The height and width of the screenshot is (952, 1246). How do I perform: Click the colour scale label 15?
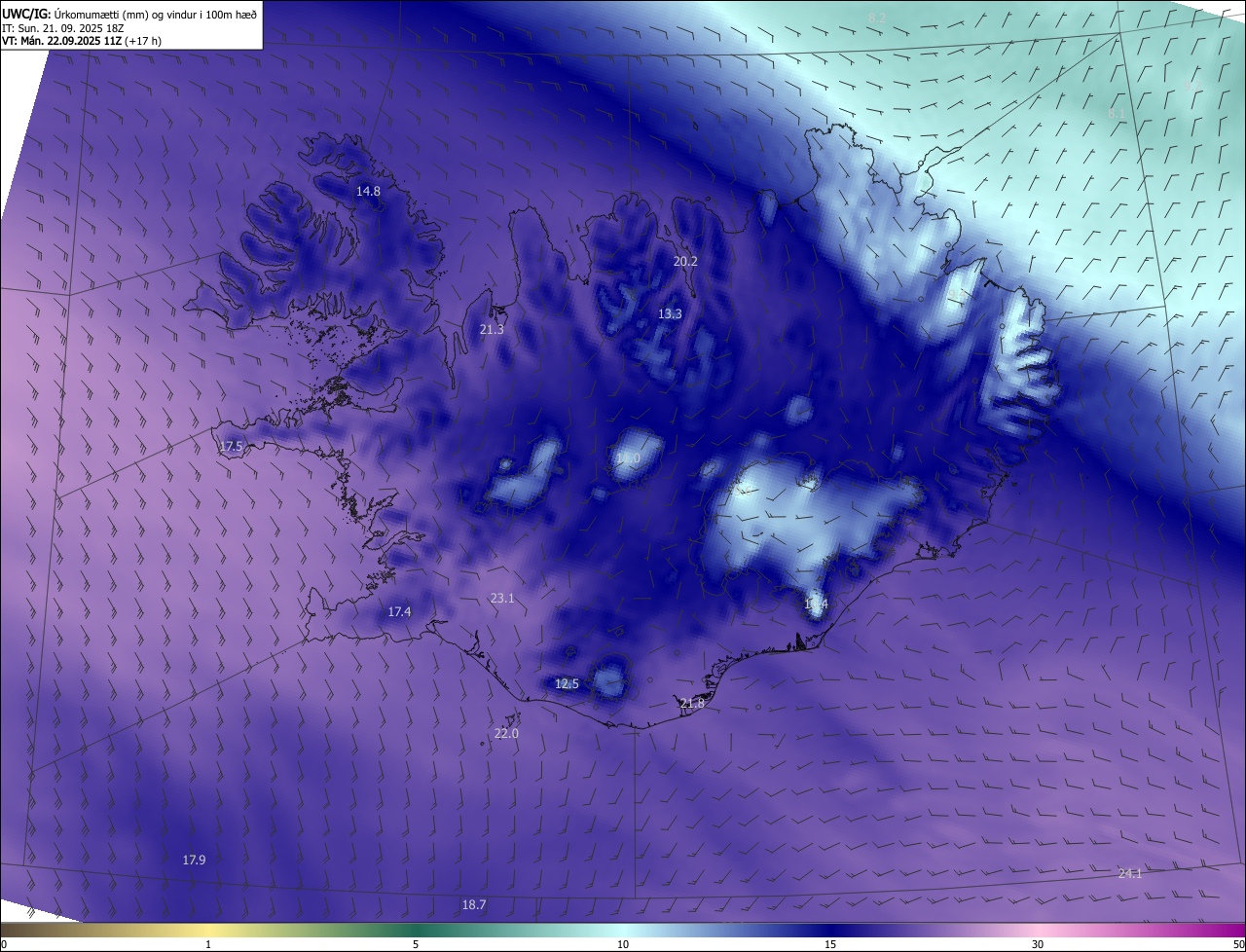[830, 945]
